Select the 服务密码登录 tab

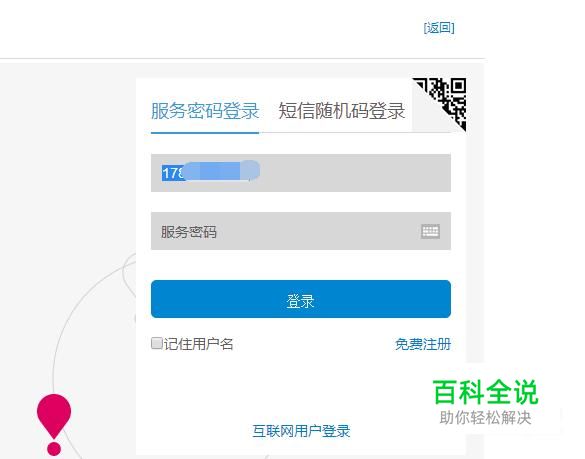[205, 111]
